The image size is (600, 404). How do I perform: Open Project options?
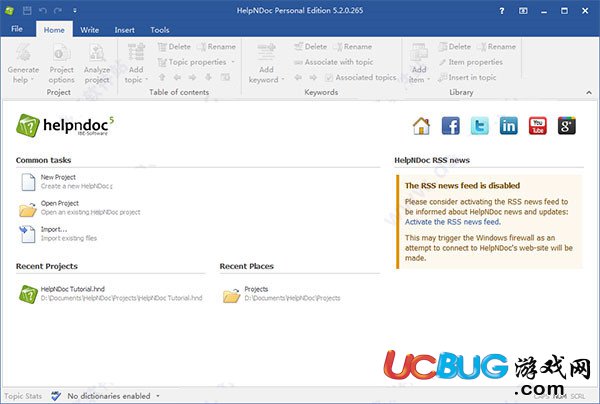(62, 63)
